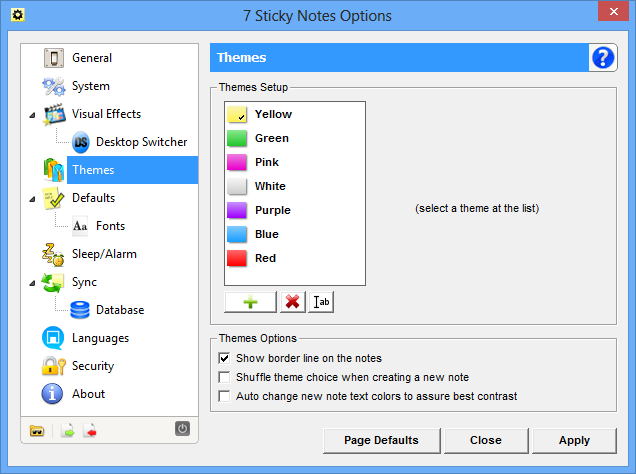Delete theme using the red X button
Image resolution: width=636 pixels, height=474 pixels.
coord(292,302)
